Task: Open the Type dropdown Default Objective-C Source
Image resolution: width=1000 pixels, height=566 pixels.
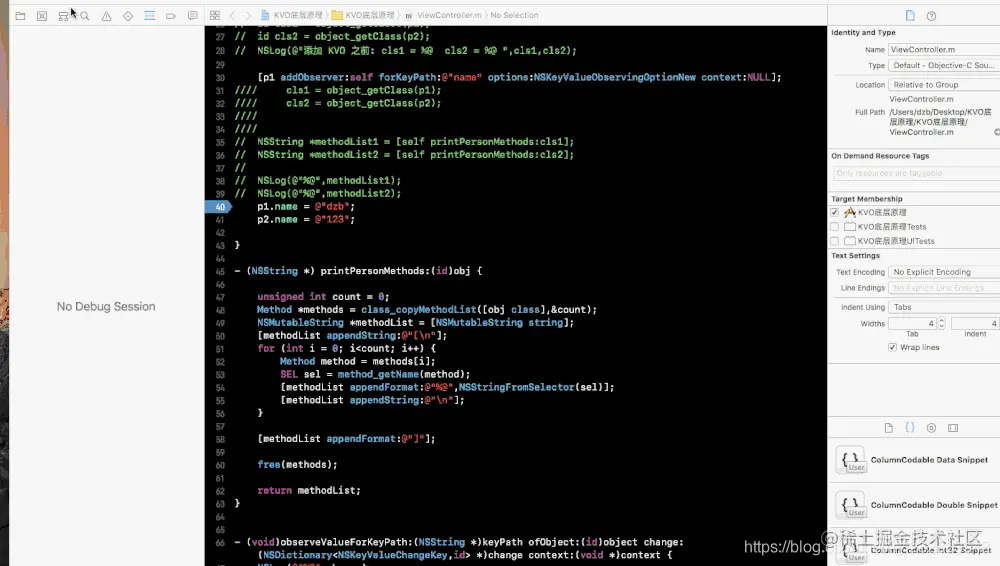Action: [944, 66]
